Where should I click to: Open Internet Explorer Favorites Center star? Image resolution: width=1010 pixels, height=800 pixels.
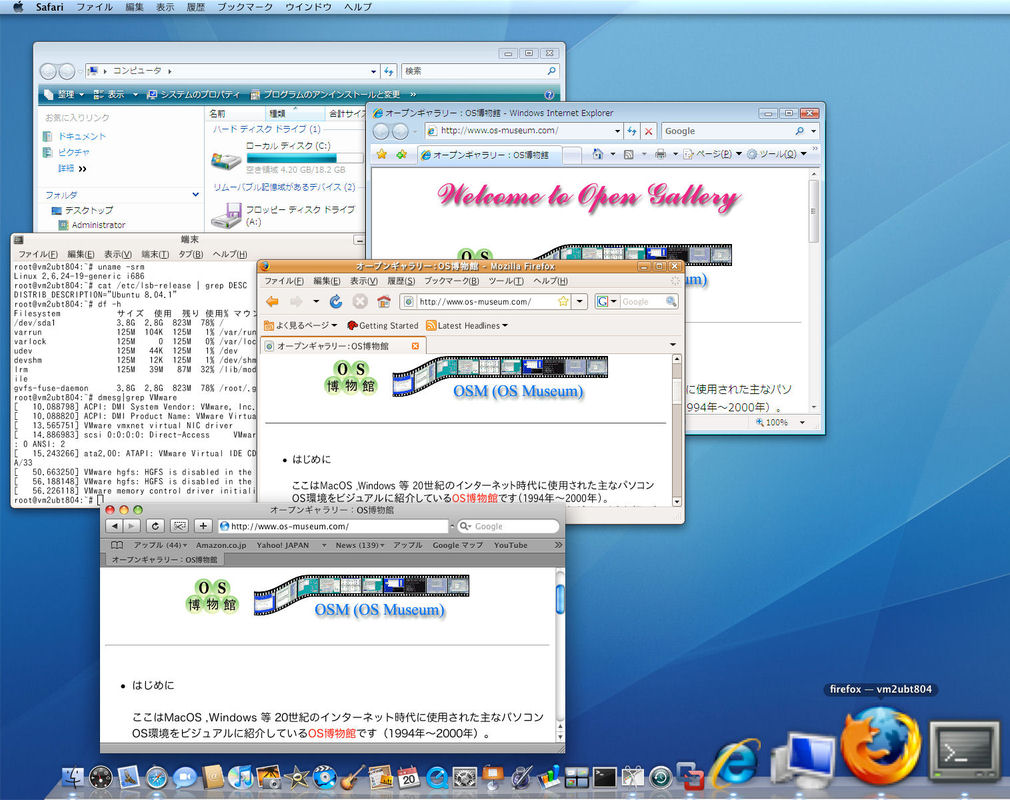[x=382, y=155]
